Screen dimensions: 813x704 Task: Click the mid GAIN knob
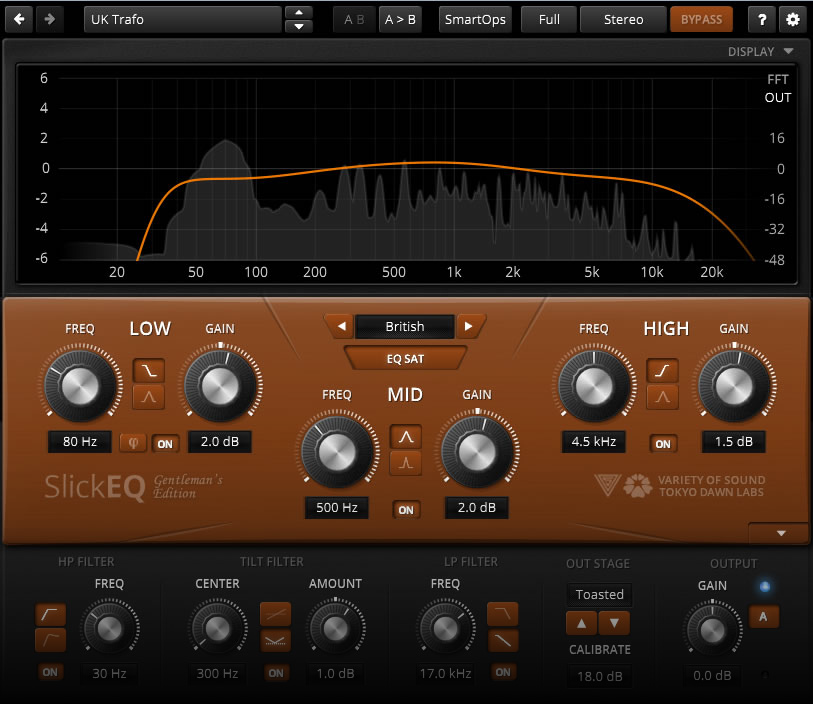click(x=477, y=452)
